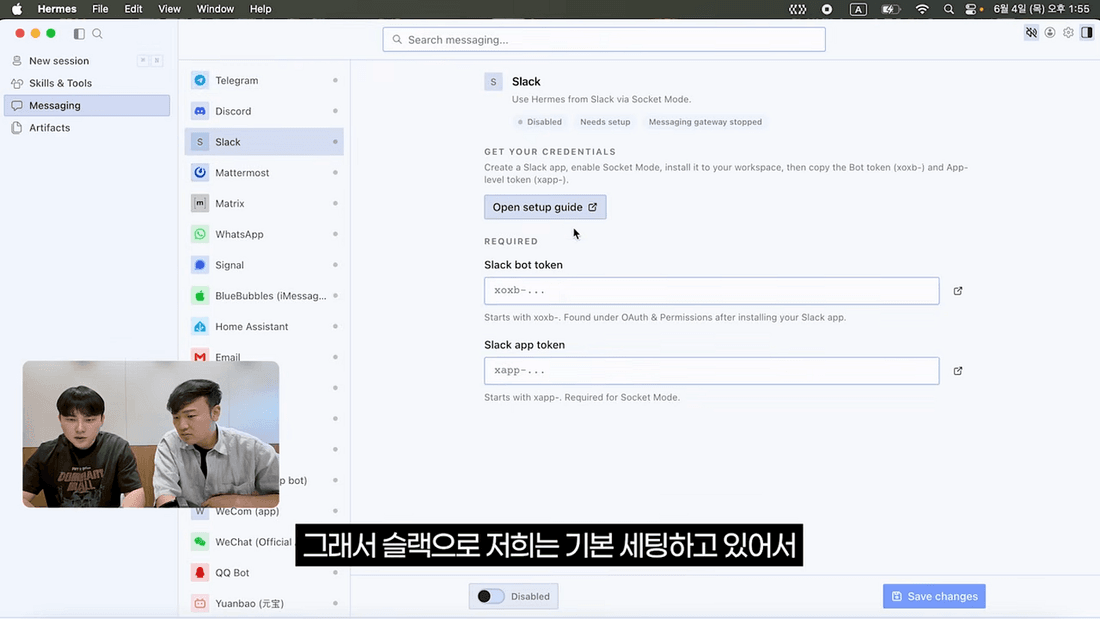1100x619 pixels.
Task: Click the input source A icon
Action: click(x=858, y=9)
